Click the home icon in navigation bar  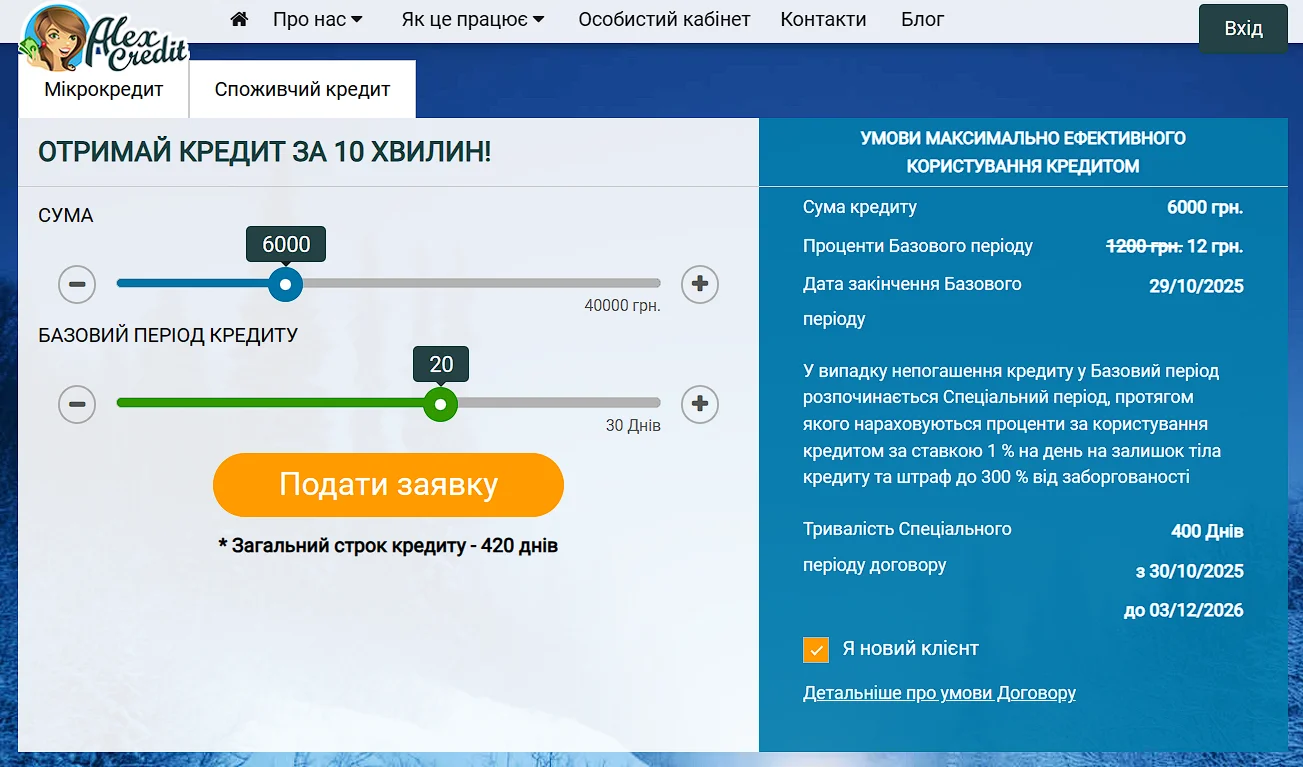239,19
